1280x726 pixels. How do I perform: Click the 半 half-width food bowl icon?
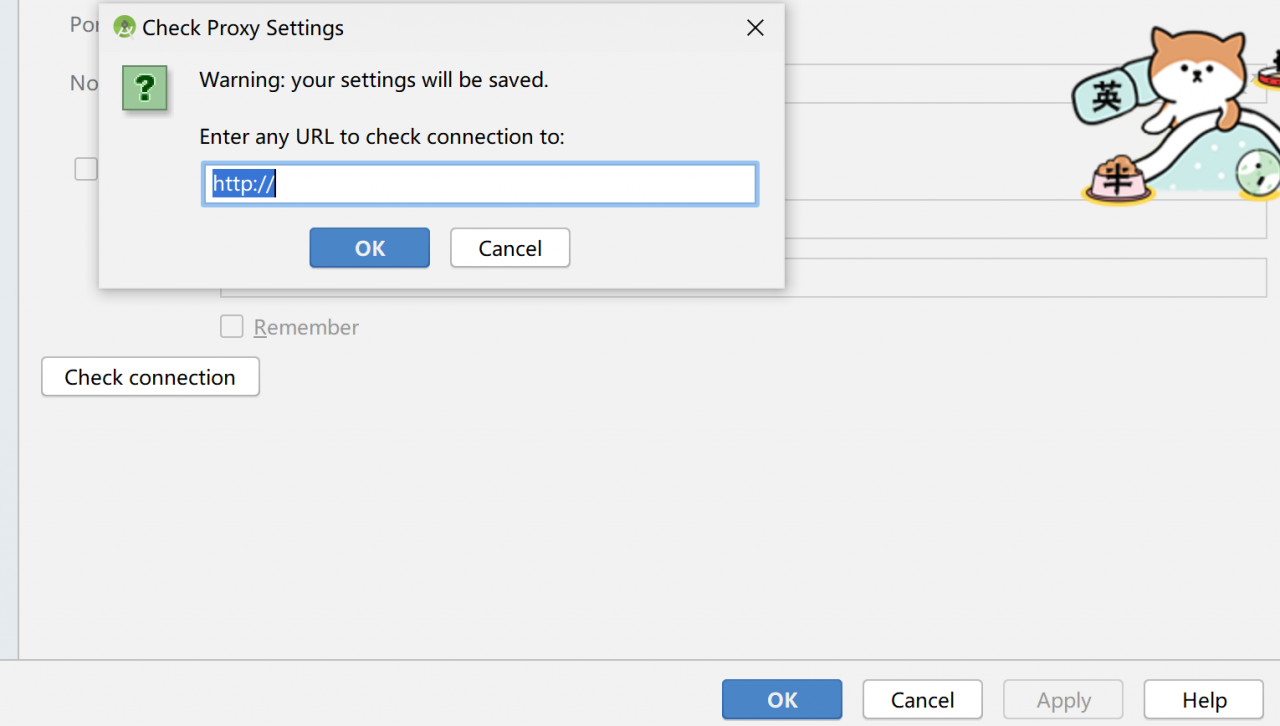[x=1118, y=180]
